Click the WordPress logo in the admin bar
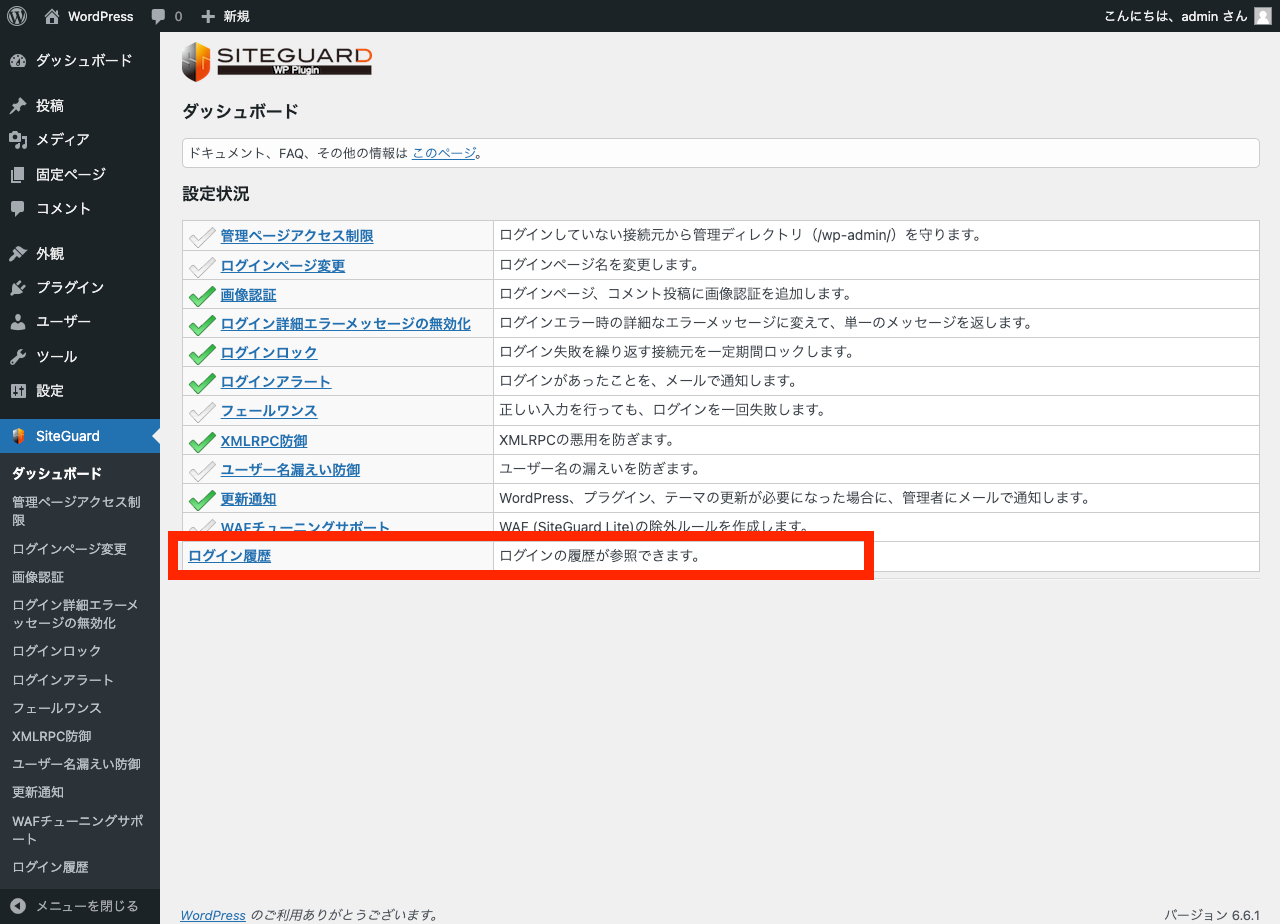This screenshot has height=924, width=1280. [x=17, y=16]
